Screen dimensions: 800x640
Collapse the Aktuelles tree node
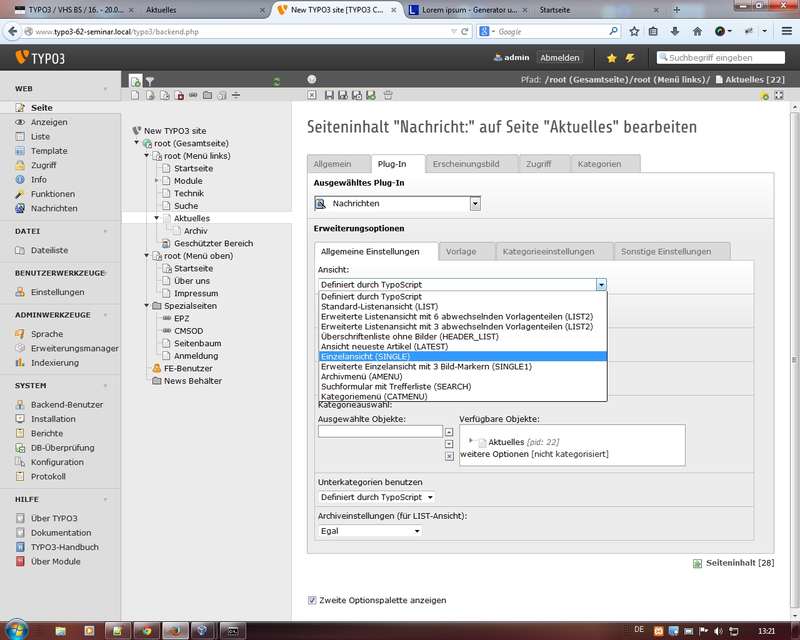pos(157,218)
